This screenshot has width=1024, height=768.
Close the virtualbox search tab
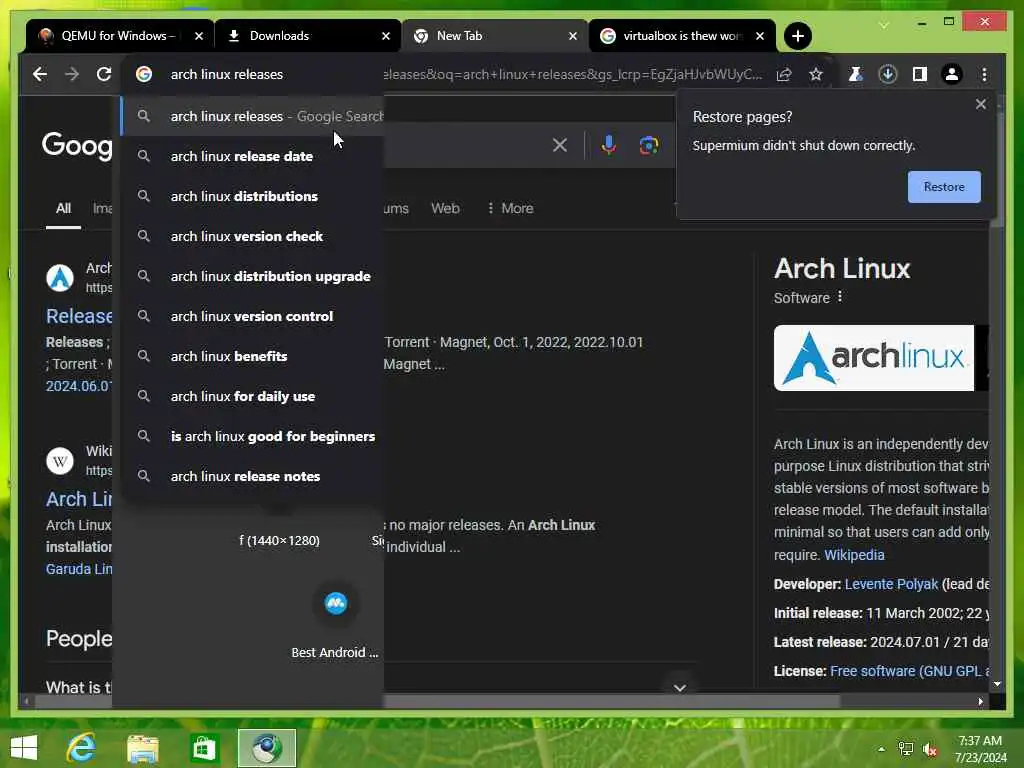[x=760, y=36]
